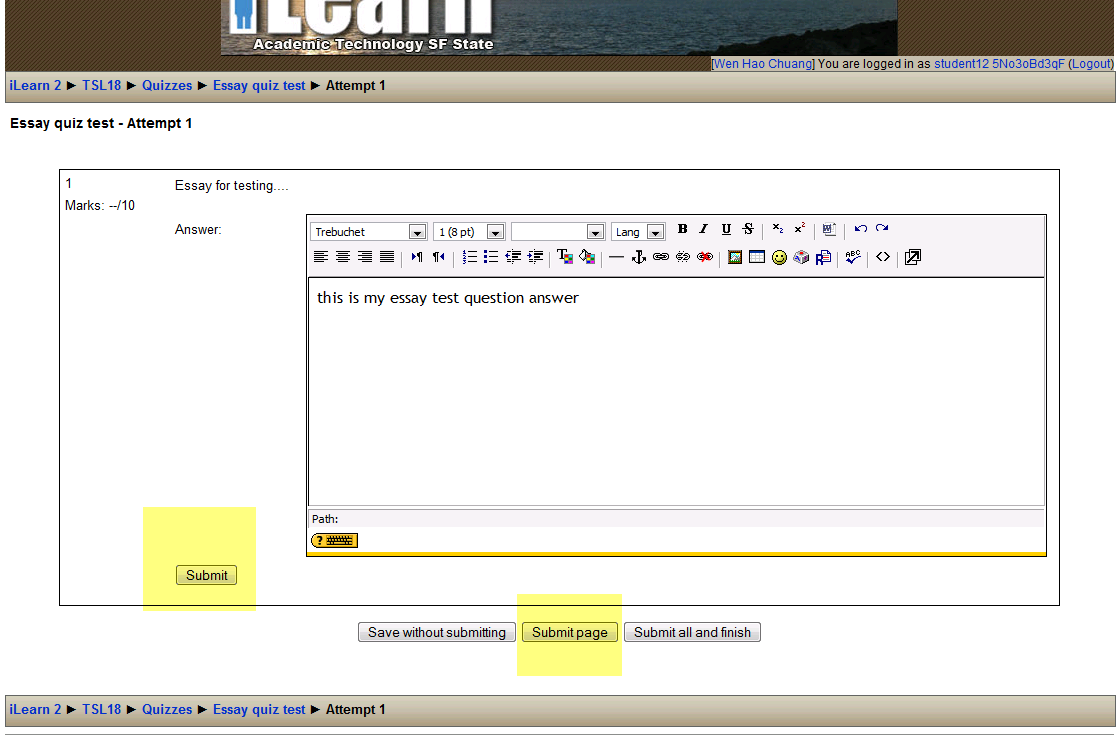Click the yellow keyboard shortcuts help icon
1119x742 pixels.
coord(335,541)
